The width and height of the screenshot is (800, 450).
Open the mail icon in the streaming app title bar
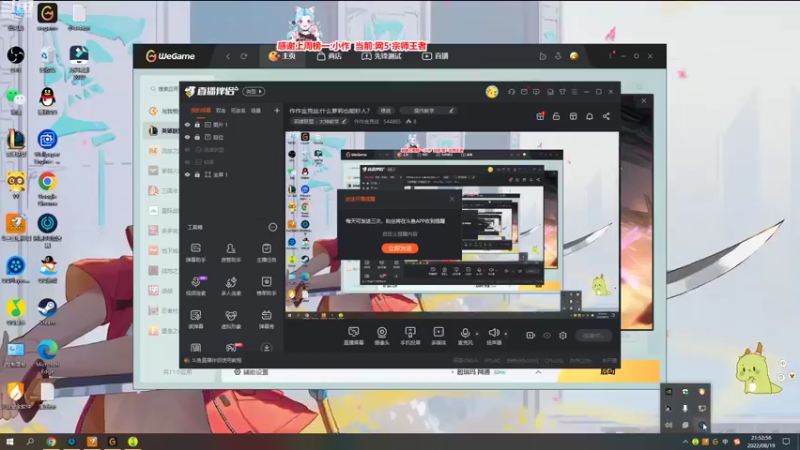point(524,92)
